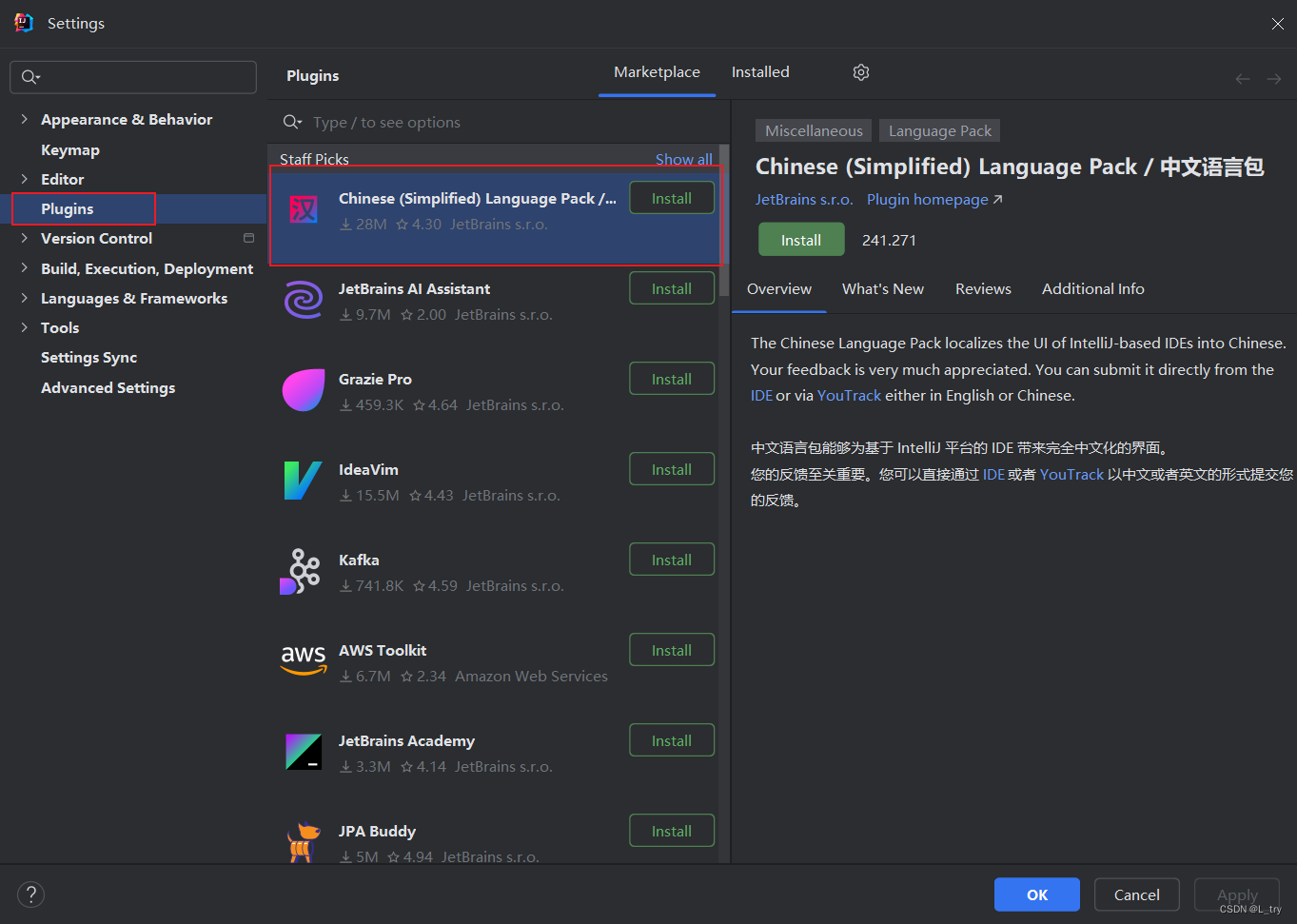Click the Language Pack tag

tap(939, 130)
